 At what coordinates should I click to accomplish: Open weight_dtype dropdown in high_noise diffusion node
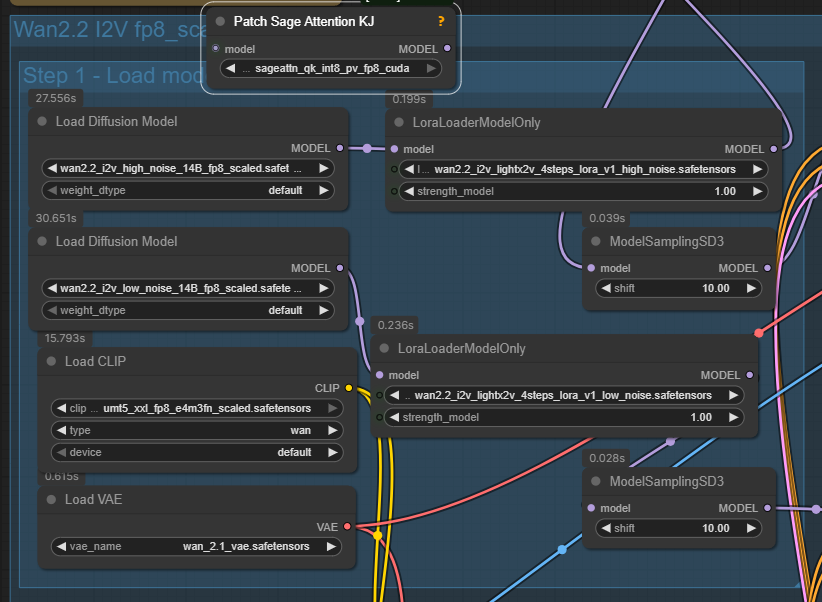coord(188,190)
